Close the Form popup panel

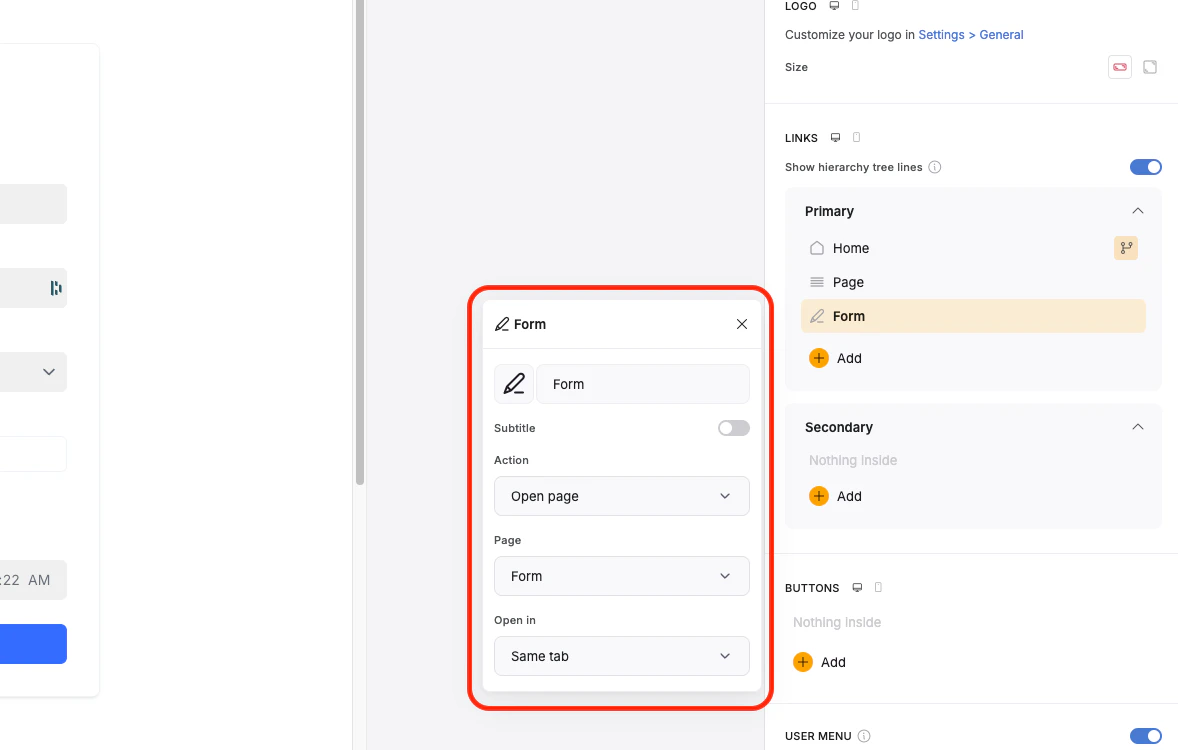click(x=742, y=324)
